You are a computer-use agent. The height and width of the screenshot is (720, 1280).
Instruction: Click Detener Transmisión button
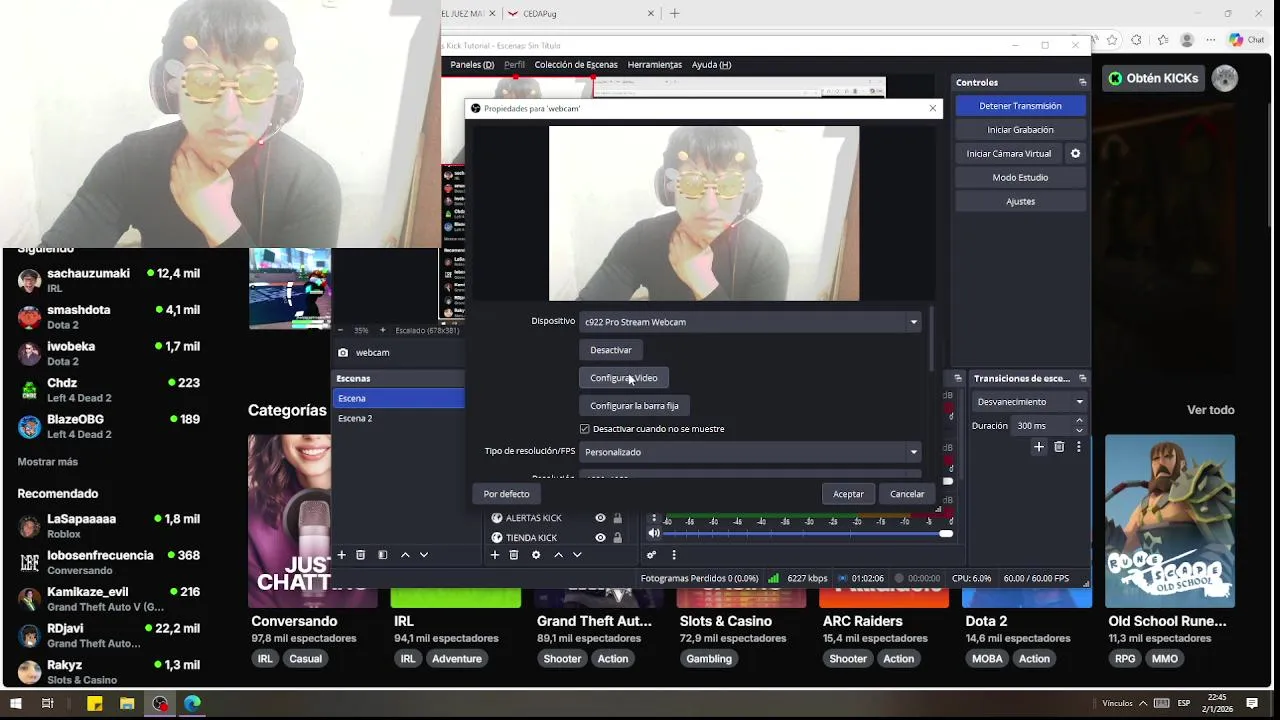click(x=1020, y=106)
